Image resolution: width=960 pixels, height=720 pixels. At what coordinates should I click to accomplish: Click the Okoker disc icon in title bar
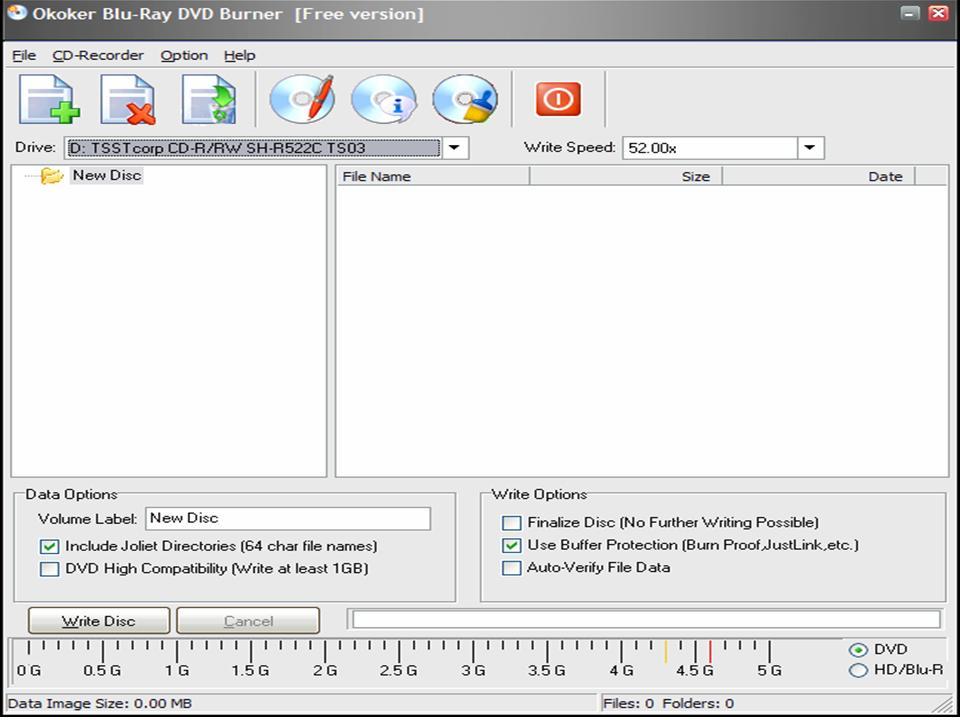[x=17, y=13]
